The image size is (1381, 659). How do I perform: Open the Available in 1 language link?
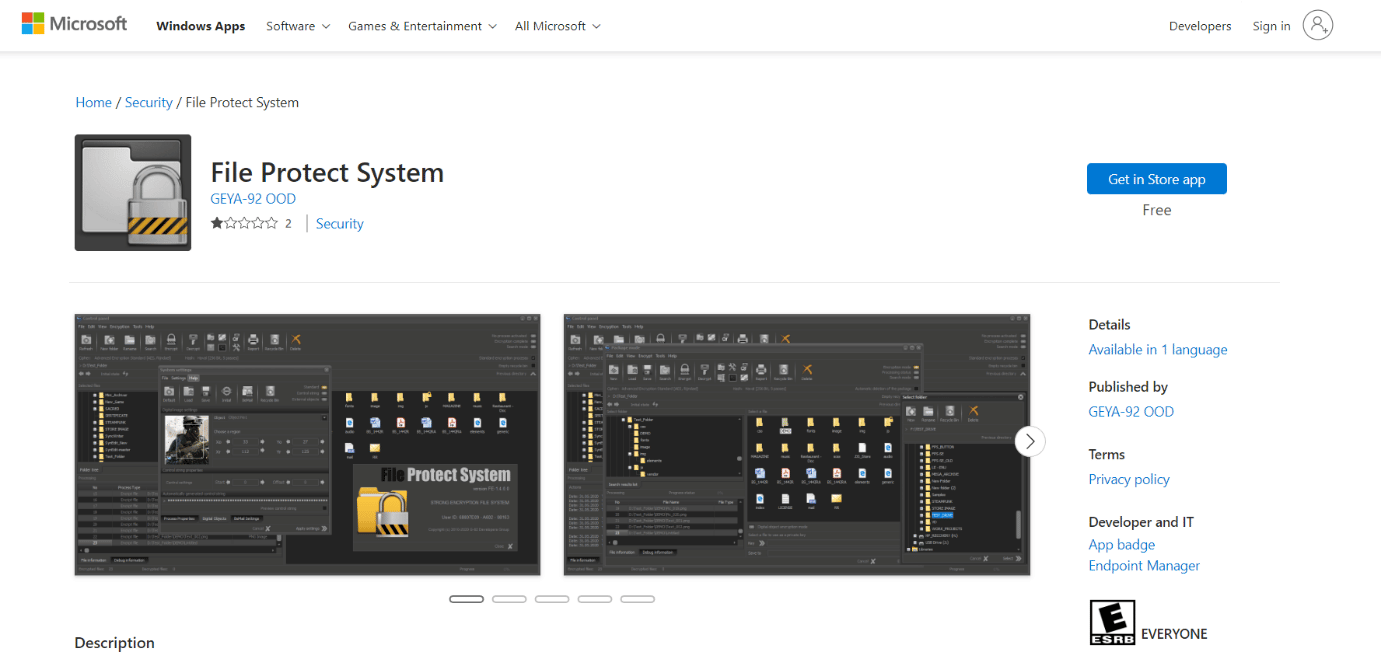point(1158,350)
